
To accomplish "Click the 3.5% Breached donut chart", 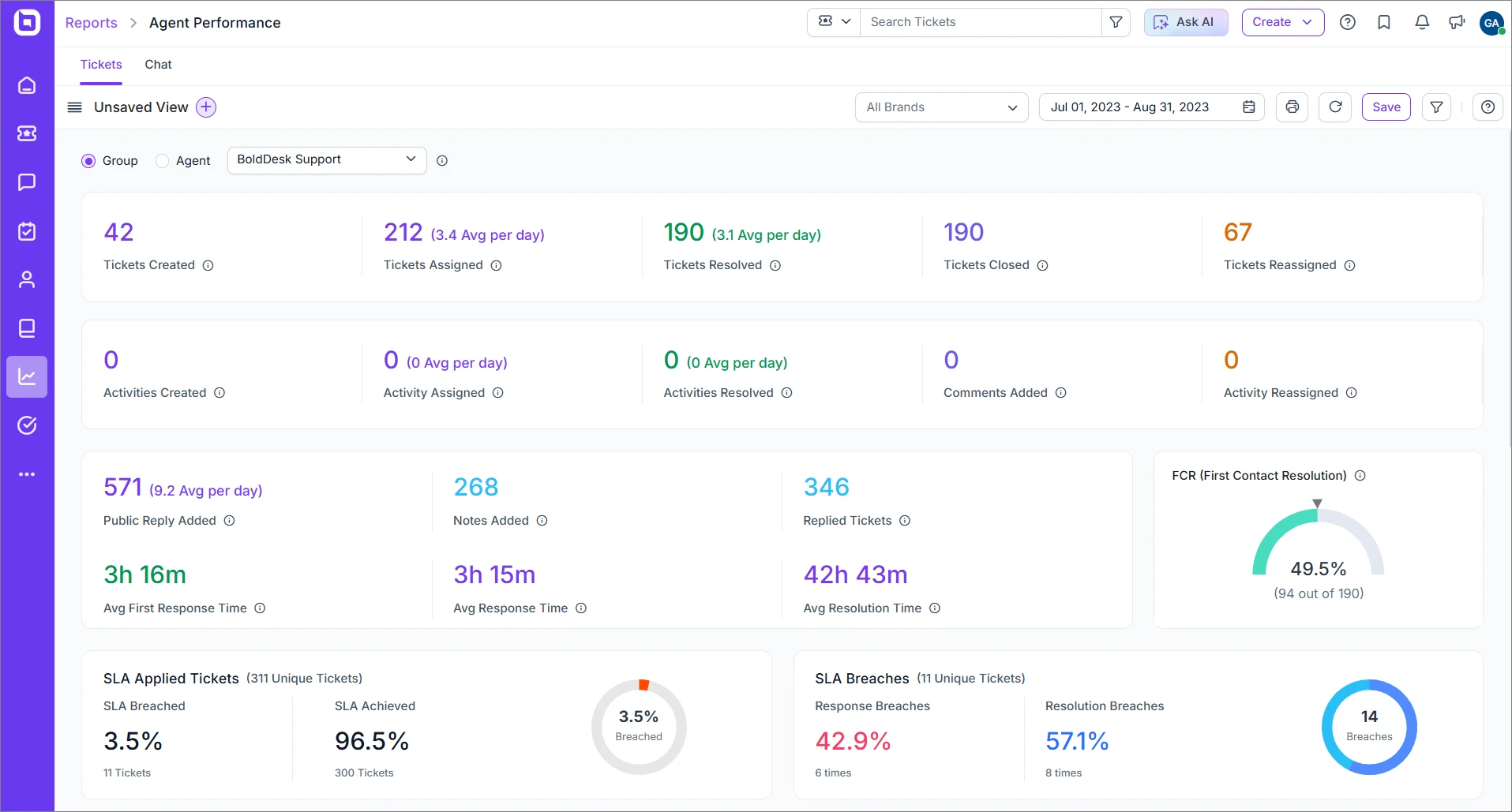I will pos(639,727).
